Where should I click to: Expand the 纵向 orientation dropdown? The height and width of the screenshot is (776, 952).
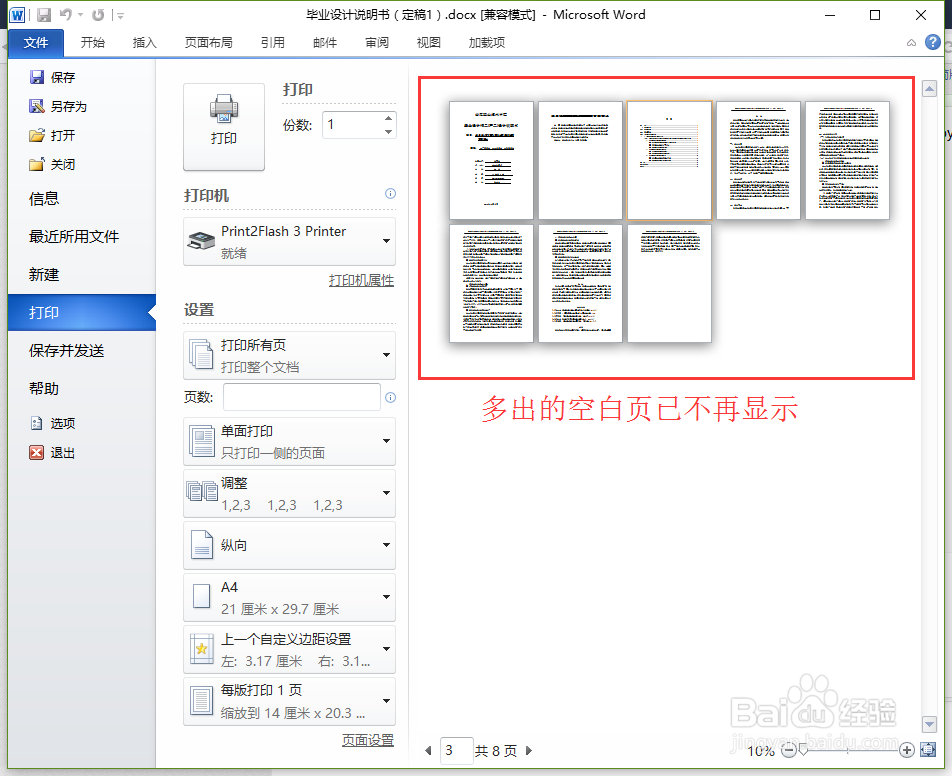[289, 545]
